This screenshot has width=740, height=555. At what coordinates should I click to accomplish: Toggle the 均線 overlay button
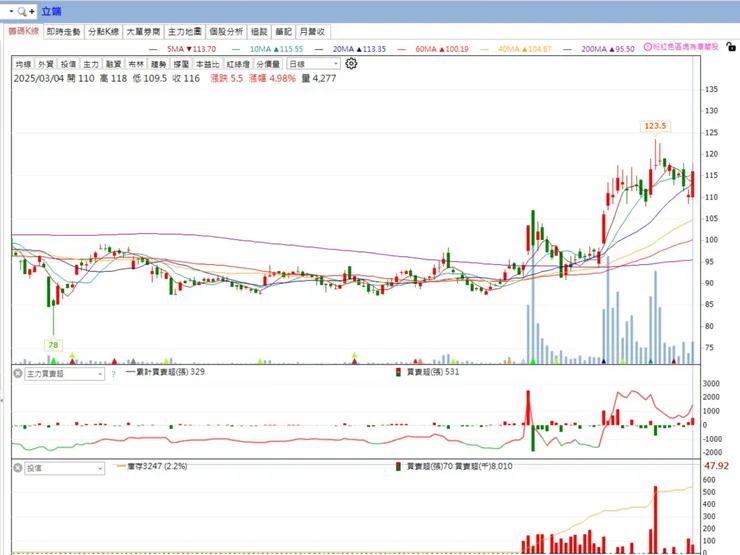click(x=23, y=64)
